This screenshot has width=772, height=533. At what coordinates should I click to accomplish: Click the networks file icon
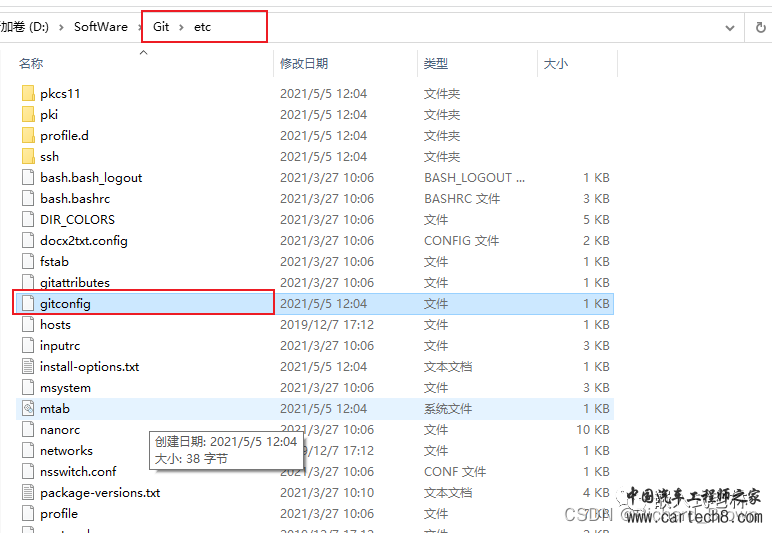point(28,450)
